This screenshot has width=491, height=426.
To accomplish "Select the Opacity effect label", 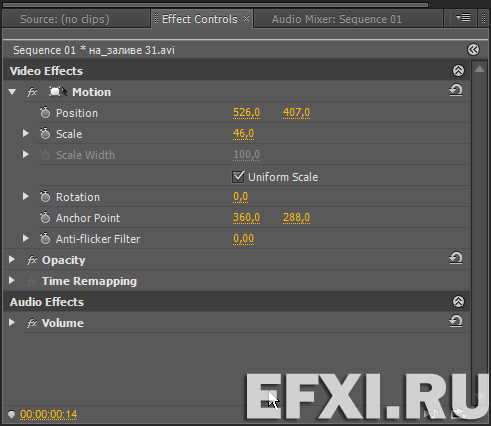I will 63,260.
